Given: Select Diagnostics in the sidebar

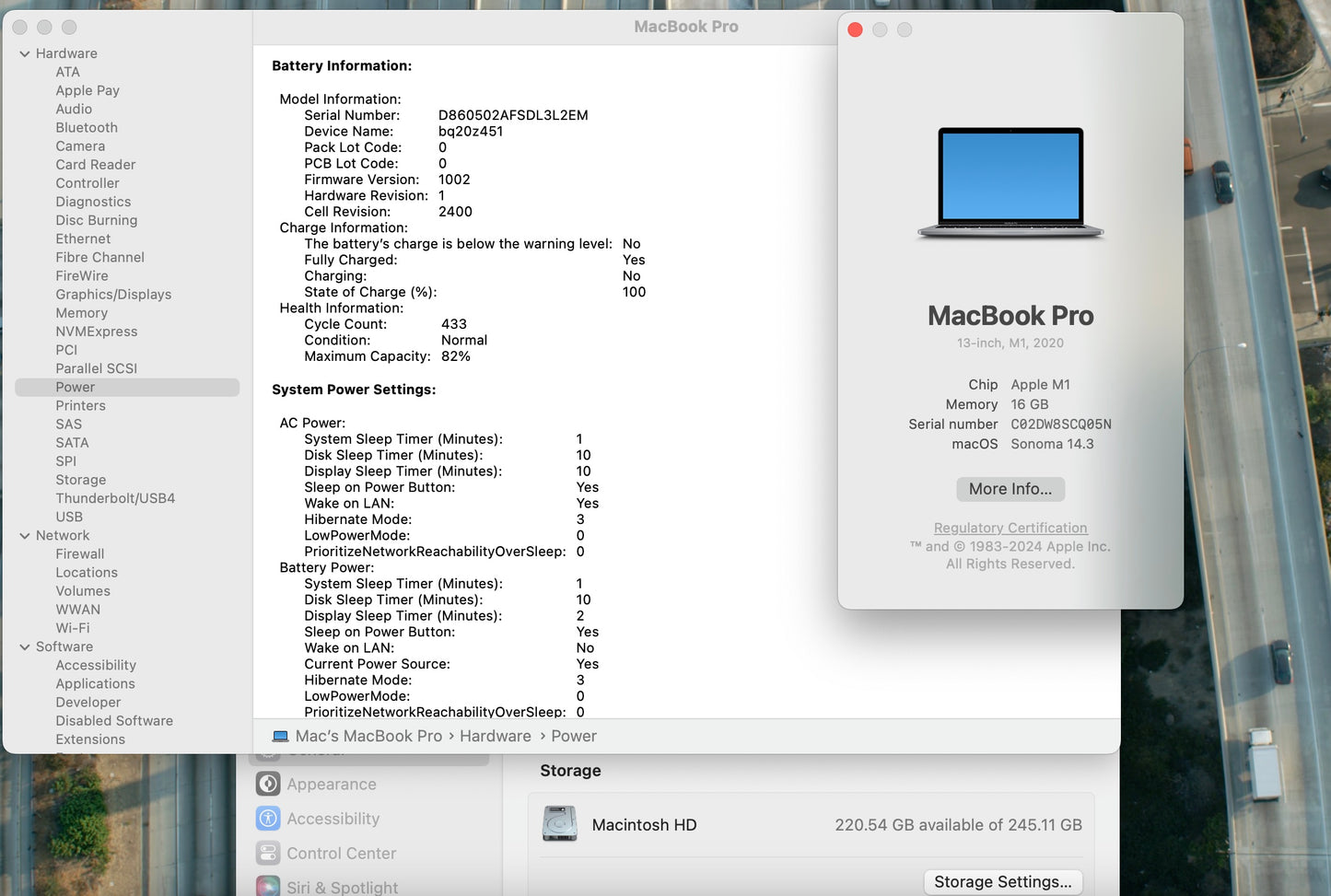Looking at the screenshot, I should pos(93,202).
